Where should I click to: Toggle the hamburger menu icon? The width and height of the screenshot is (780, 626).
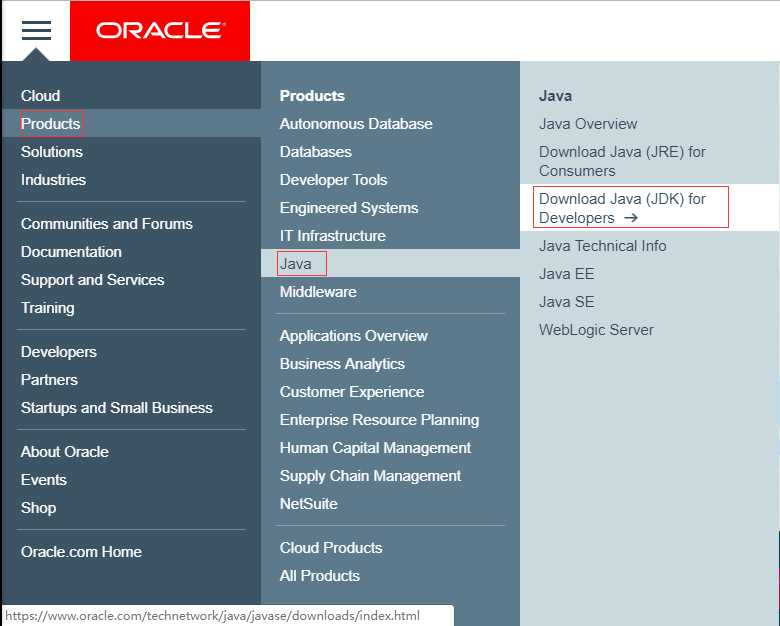(x=36, y=30)
